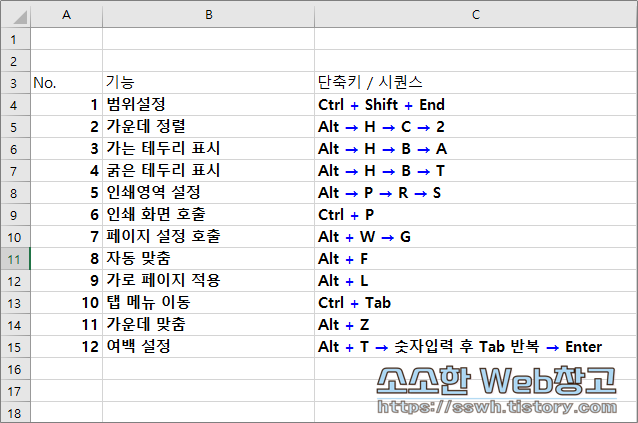Image resolution: width=638 pixels, height=423 pixels.
Task: Click the 'Alt → H → C → 2' cell
Action: point(476,127)
